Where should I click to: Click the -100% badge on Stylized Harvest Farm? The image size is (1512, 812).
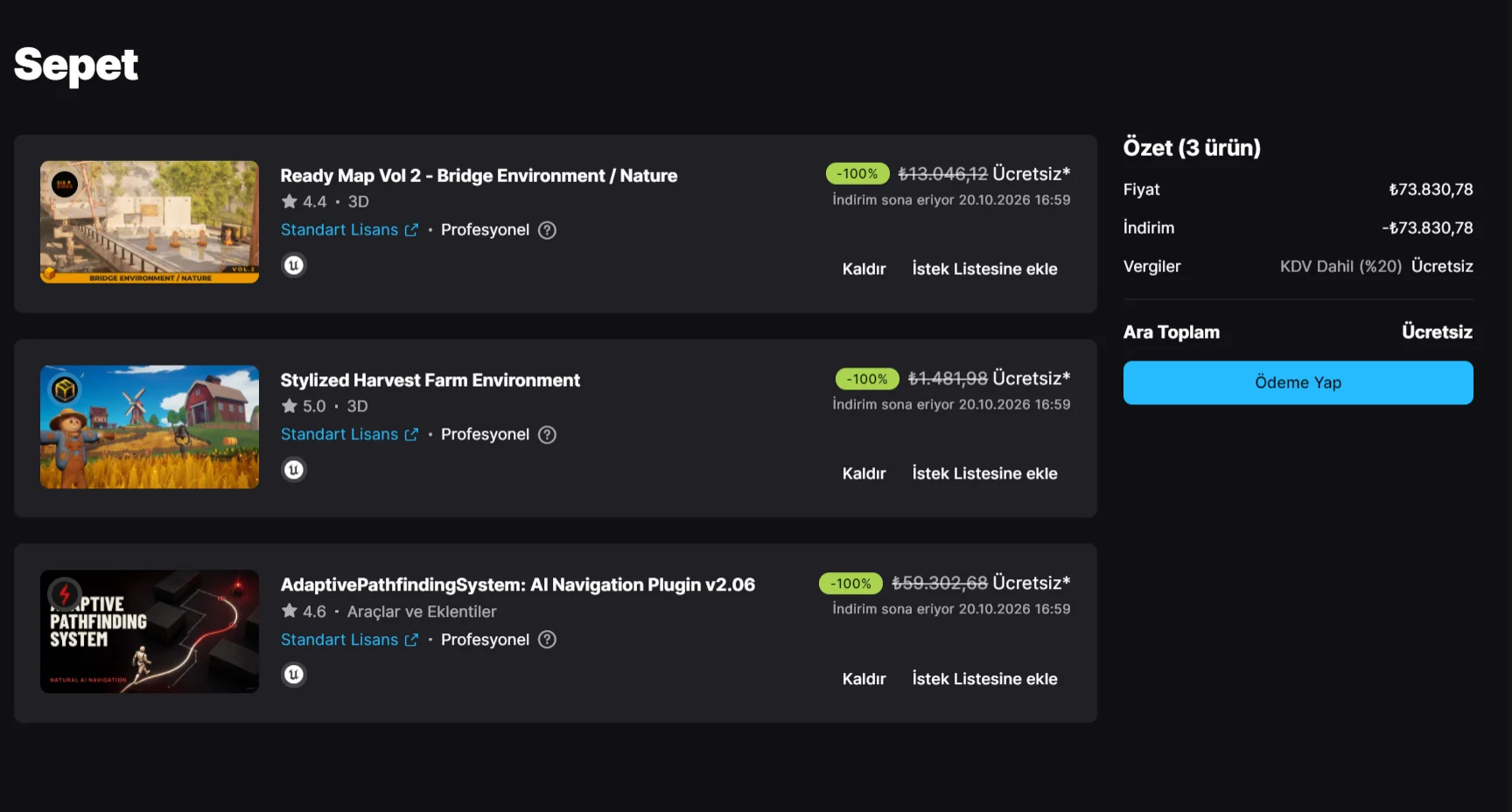pyautogui.click(x=867, y=379)
